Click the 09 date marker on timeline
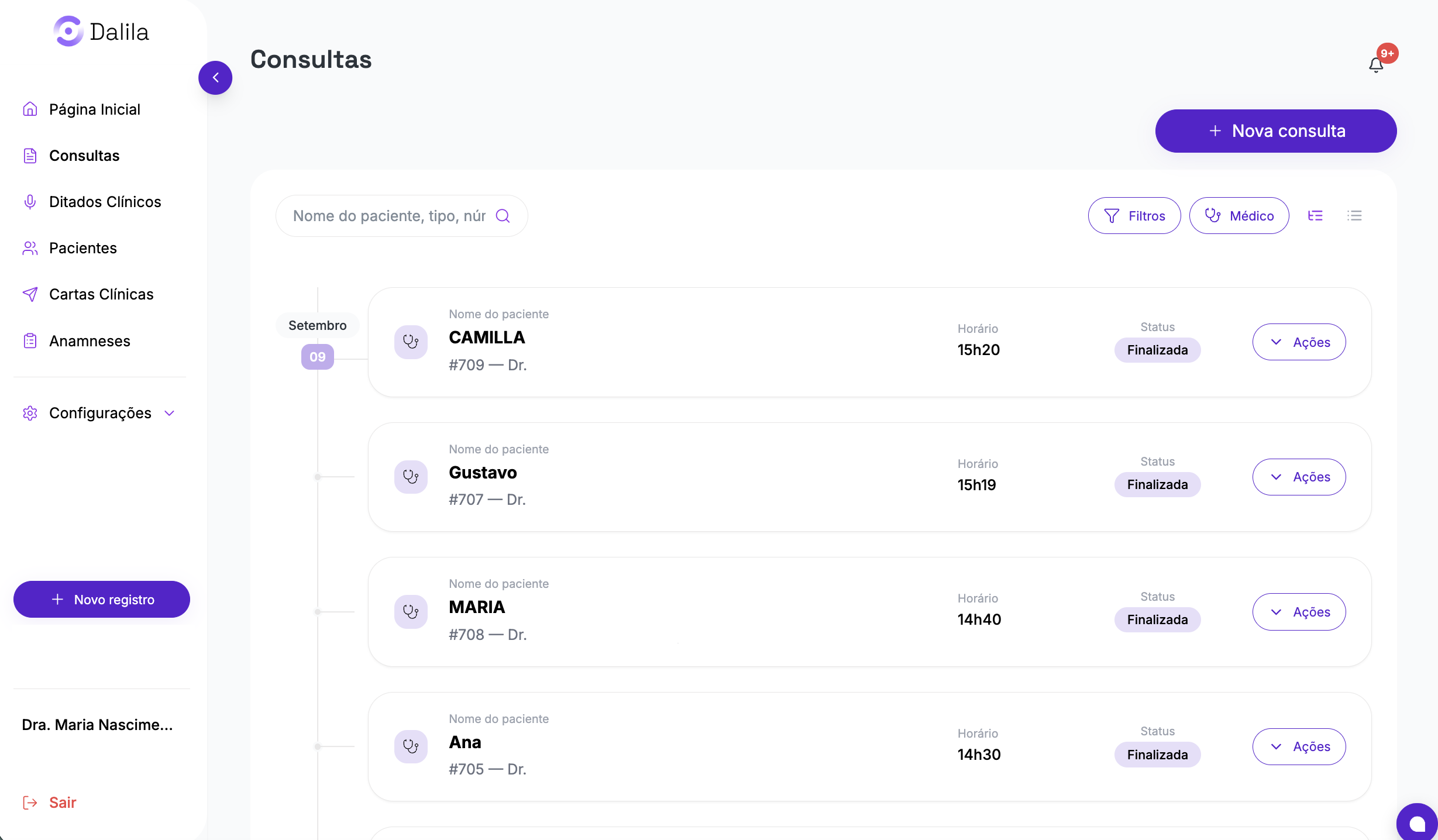The height and width of the screenshot is (840, 1438). [x=318, y=357]
